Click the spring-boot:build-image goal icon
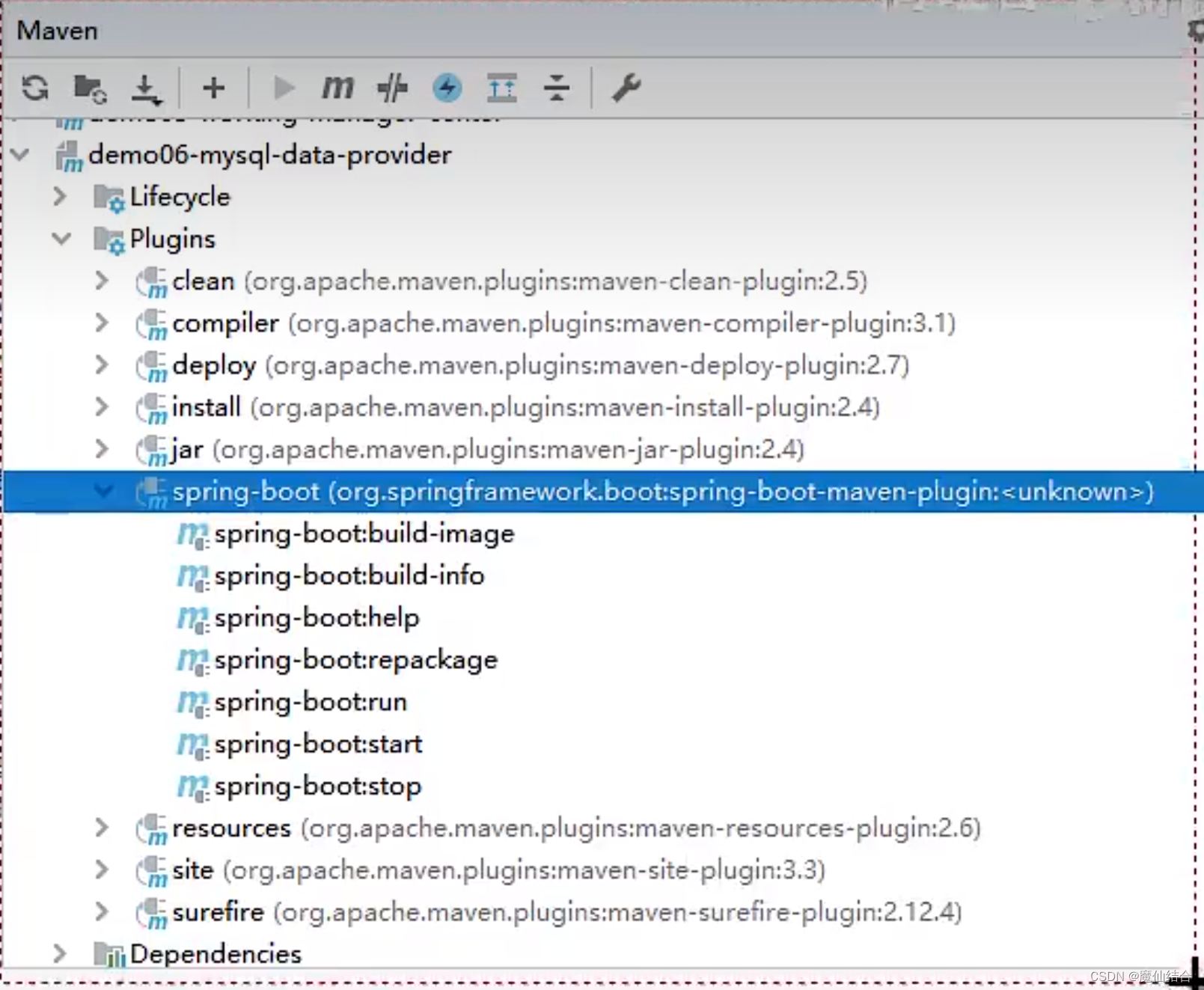 [193, 535]
